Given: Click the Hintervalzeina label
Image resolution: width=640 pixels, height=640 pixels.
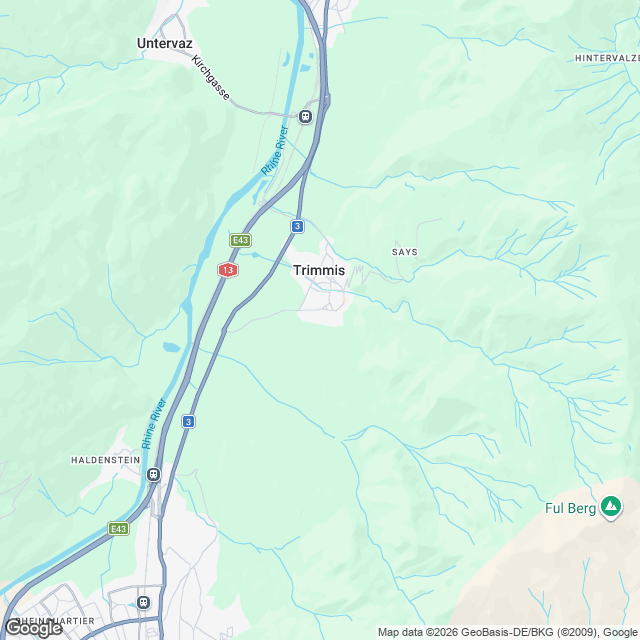Looking at the screenshot, I should tap(607, 58).
